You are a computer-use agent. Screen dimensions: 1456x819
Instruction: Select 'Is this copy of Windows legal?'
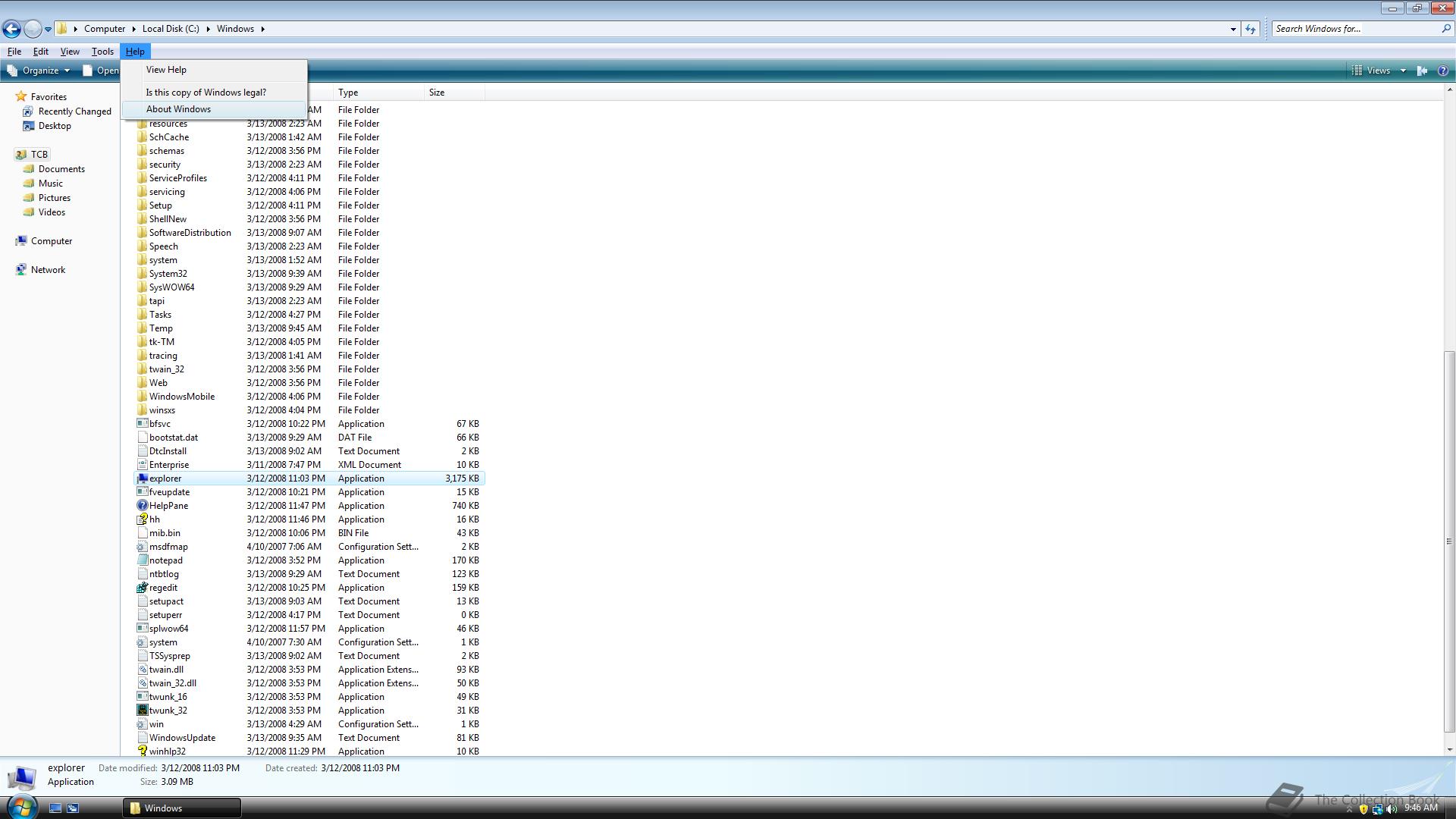pos(206,93)
